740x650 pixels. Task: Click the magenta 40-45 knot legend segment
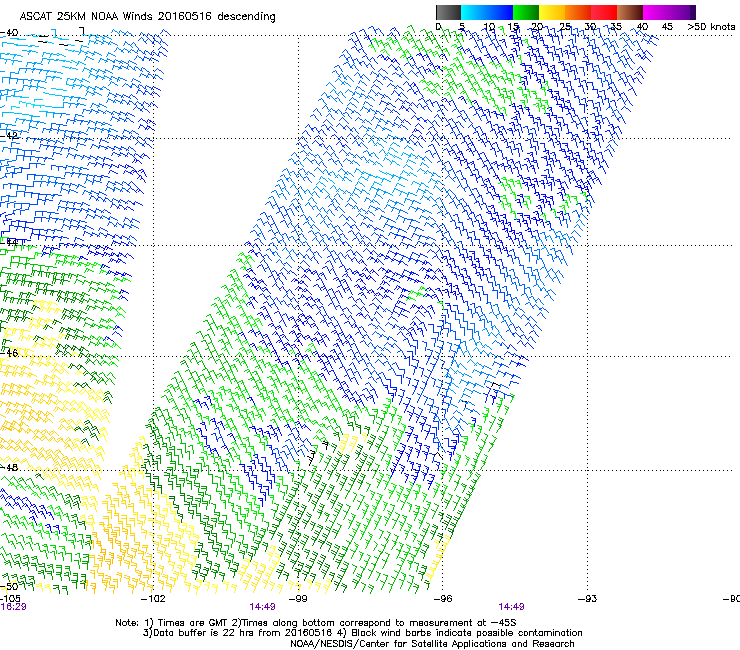656,12
